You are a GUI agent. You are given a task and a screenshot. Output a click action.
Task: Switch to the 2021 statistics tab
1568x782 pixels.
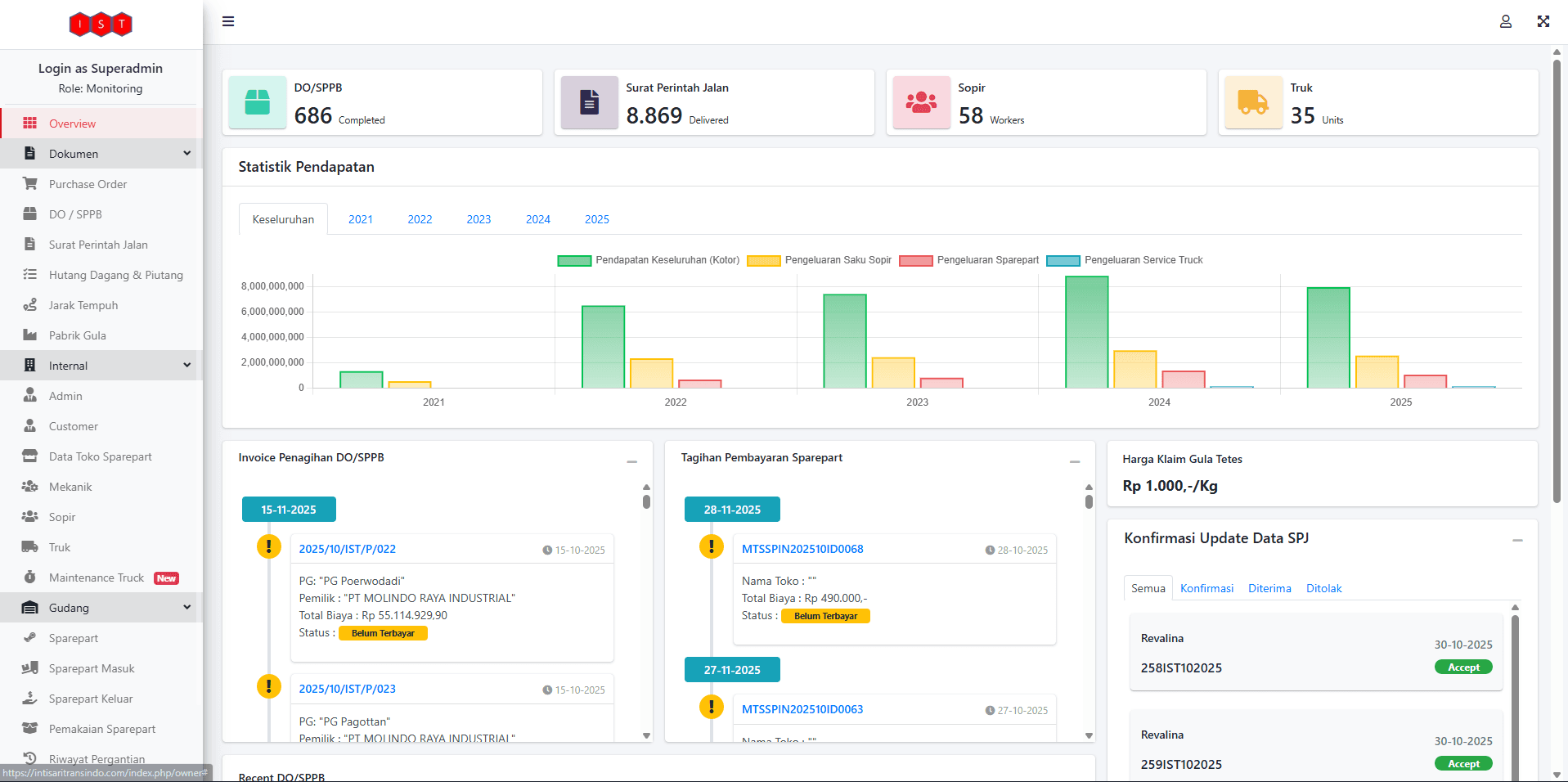tap(361, 219)
